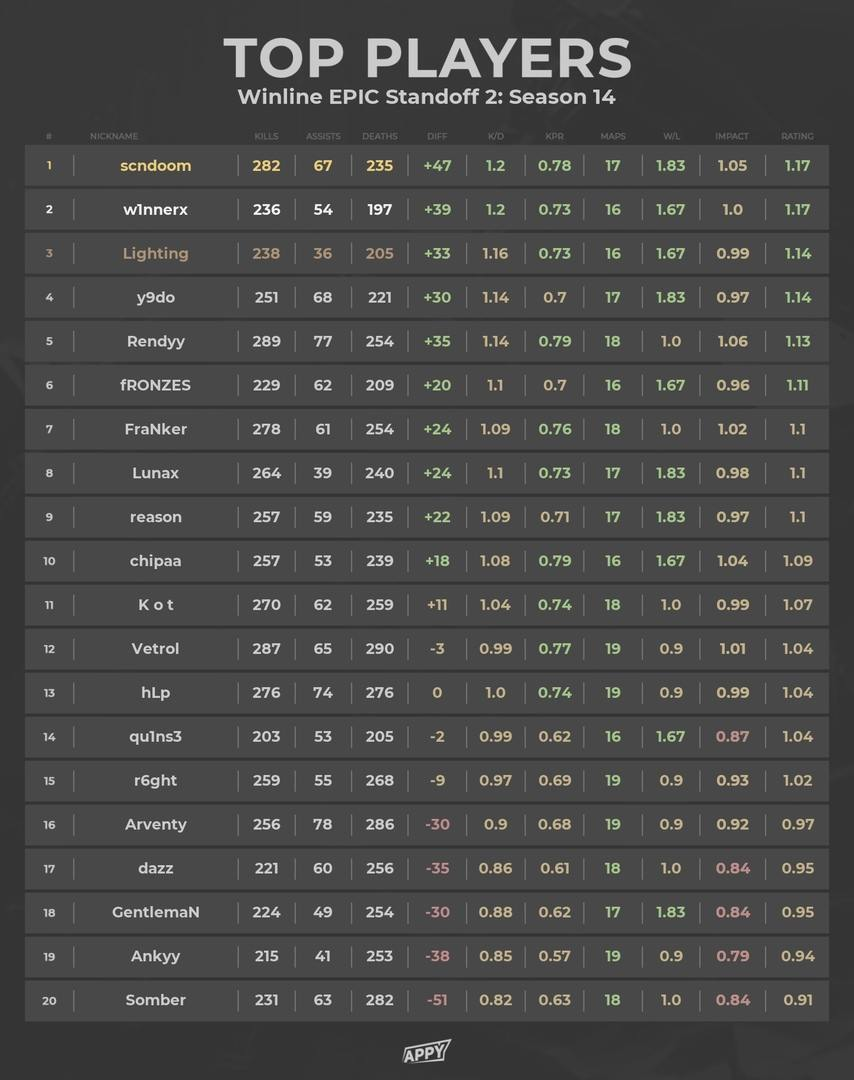Click assists value 78 in Arventy's row
854x1080 pixels.
pyautogui.click(x=323, y=824)
